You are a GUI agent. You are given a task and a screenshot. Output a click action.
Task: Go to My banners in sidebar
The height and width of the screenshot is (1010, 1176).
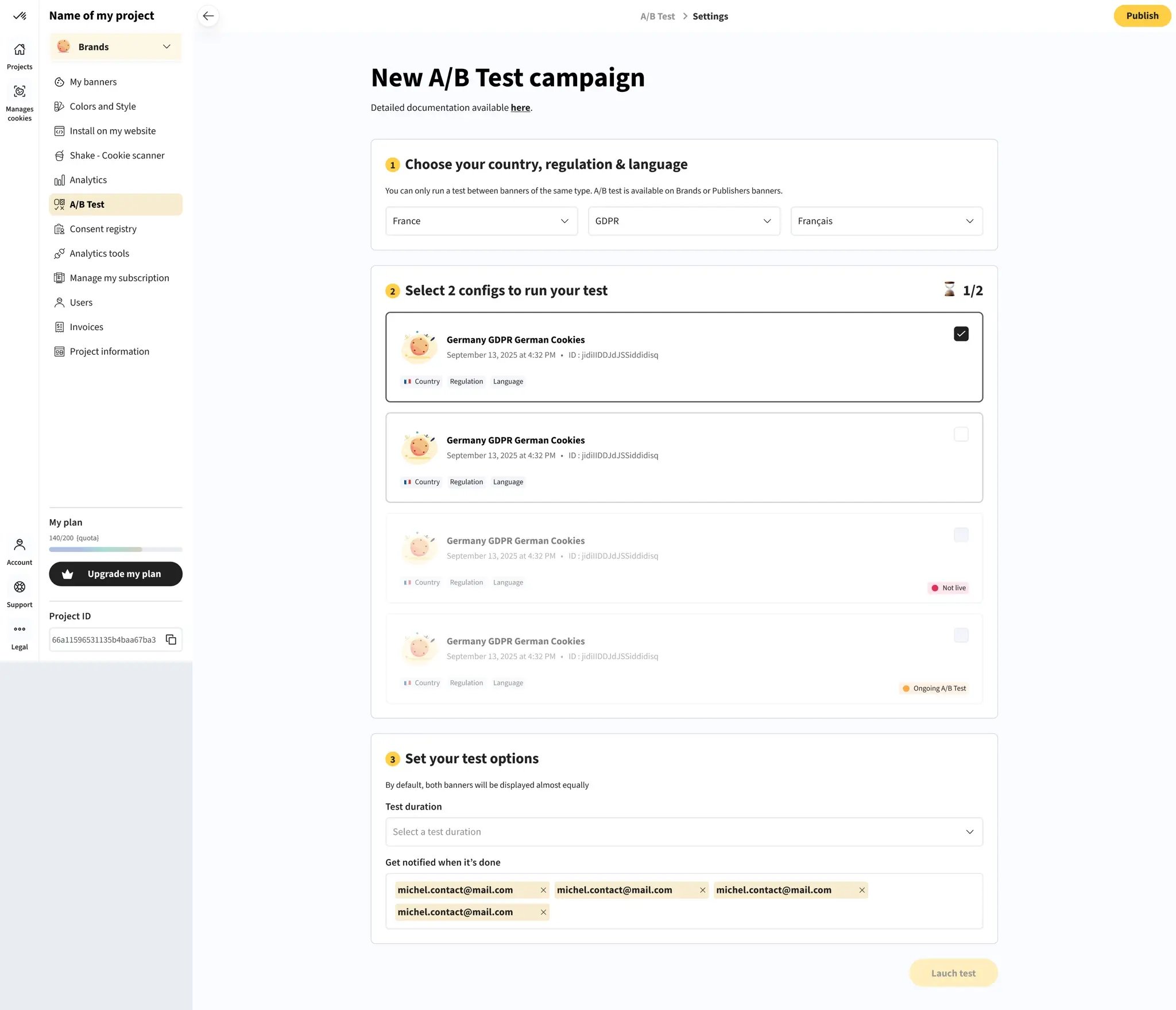coord(115,82)
